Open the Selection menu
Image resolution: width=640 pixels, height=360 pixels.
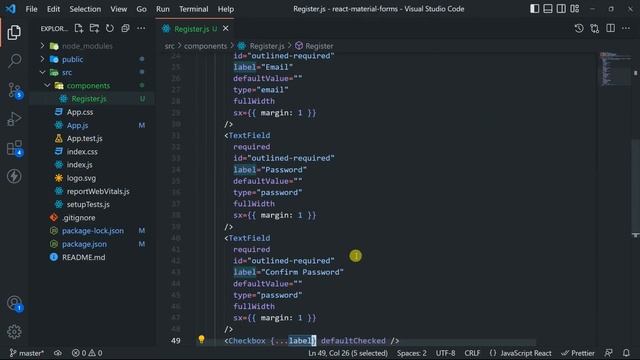85,9
